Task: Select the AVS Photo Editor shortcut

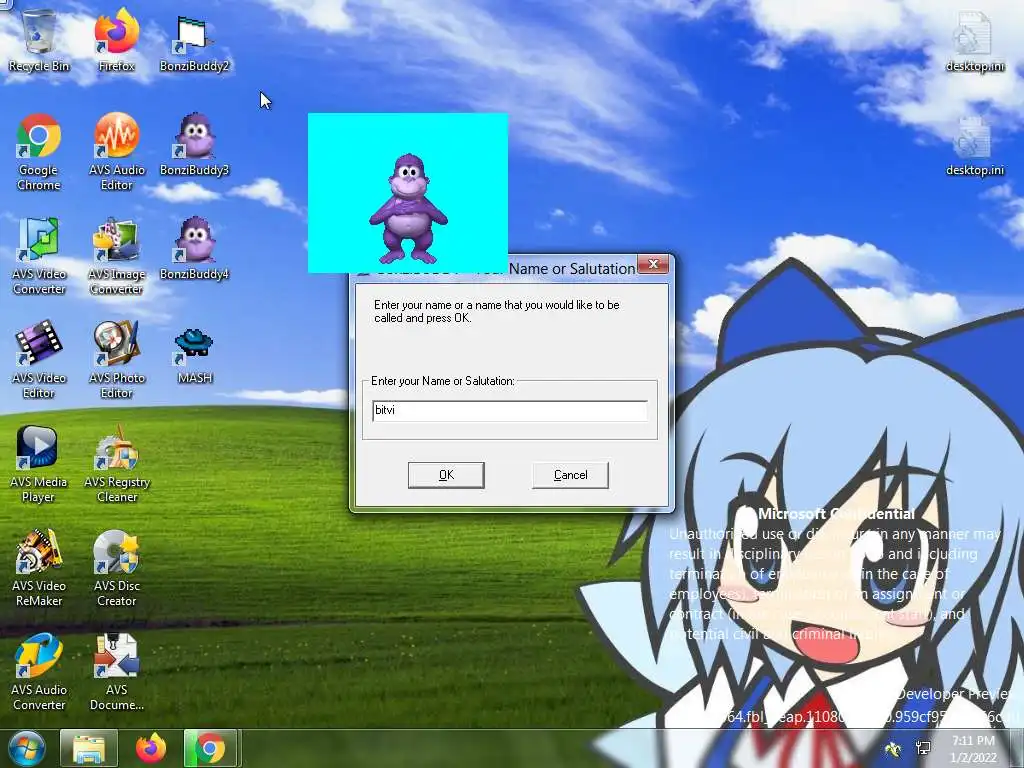Action: tap(116, 360)
